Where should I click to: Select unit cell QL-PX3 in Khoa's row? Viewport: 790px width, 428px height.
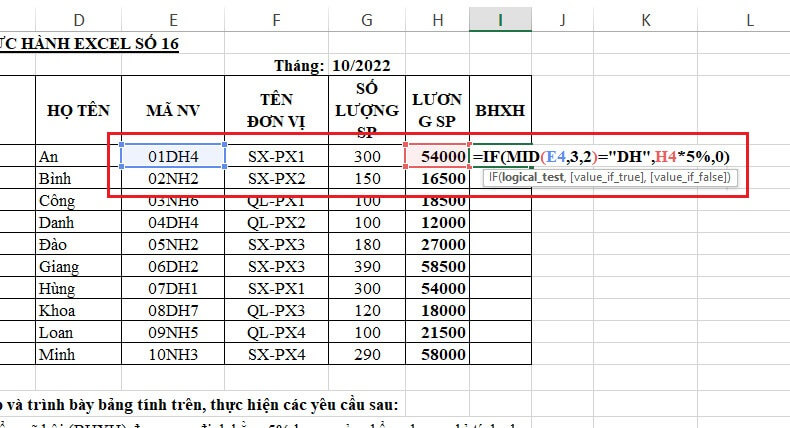point(277,311)
